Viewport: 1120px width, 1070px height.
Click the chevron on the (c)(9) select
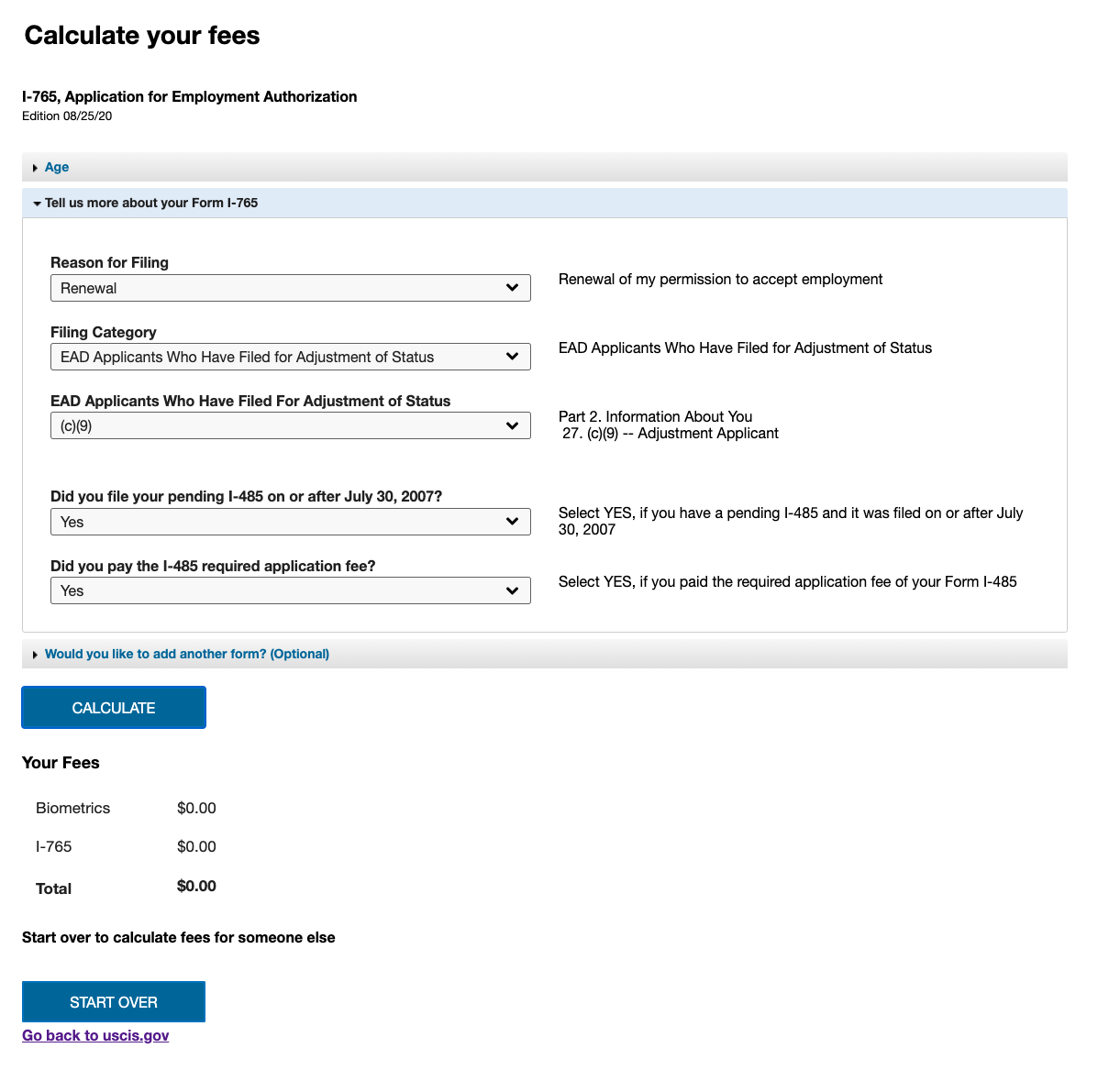tap(513, 425)
